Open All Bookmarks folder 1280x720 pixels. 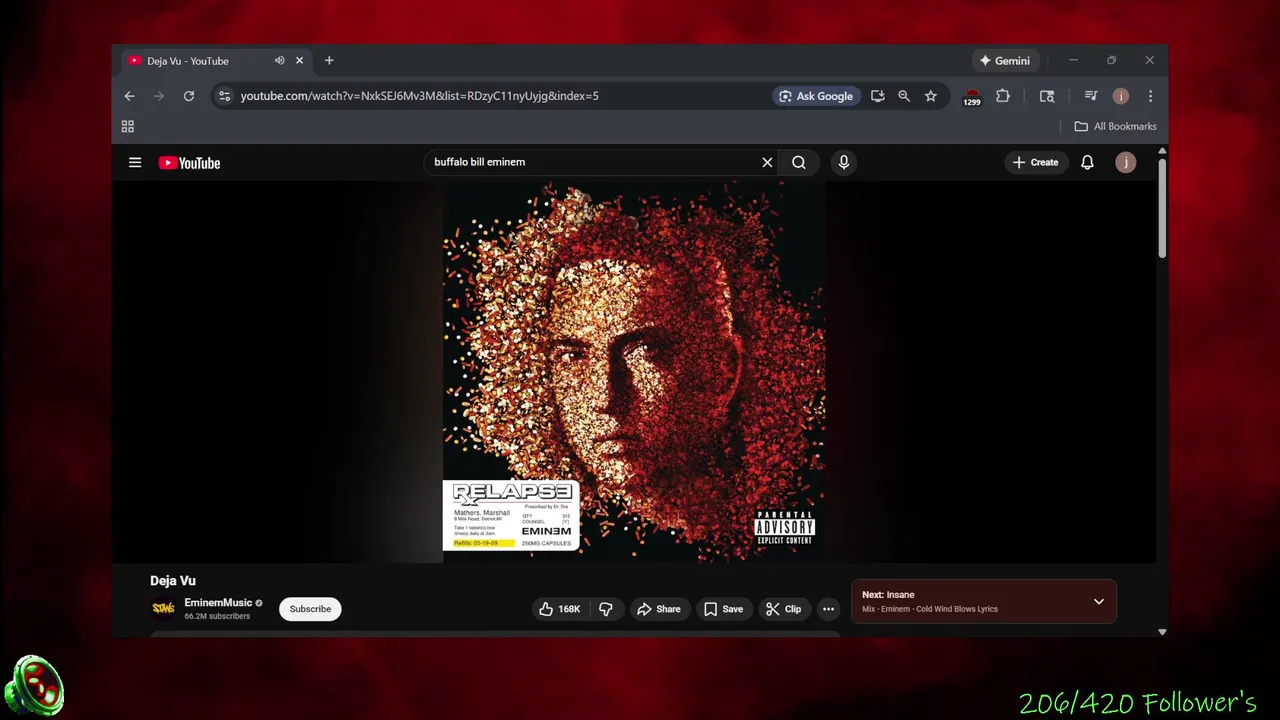[1115, 126]
